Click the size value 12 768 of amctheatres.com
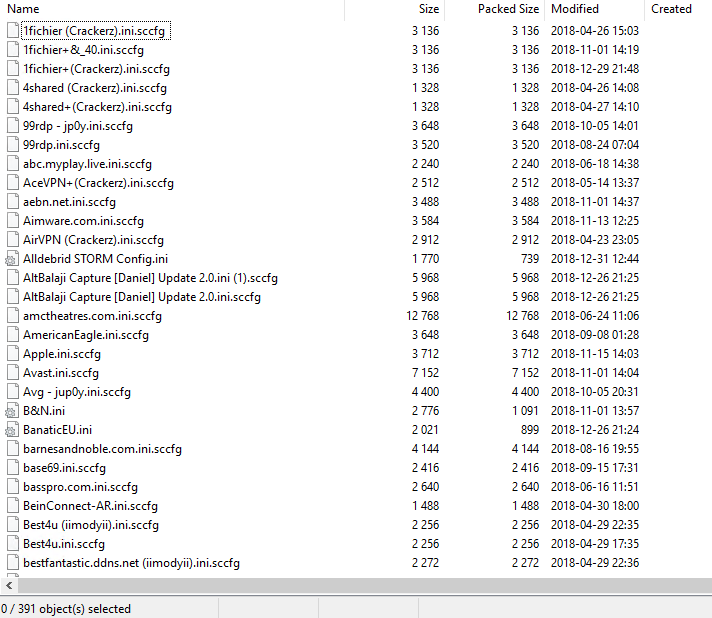712x618 pixels. (x=423, y=316)
